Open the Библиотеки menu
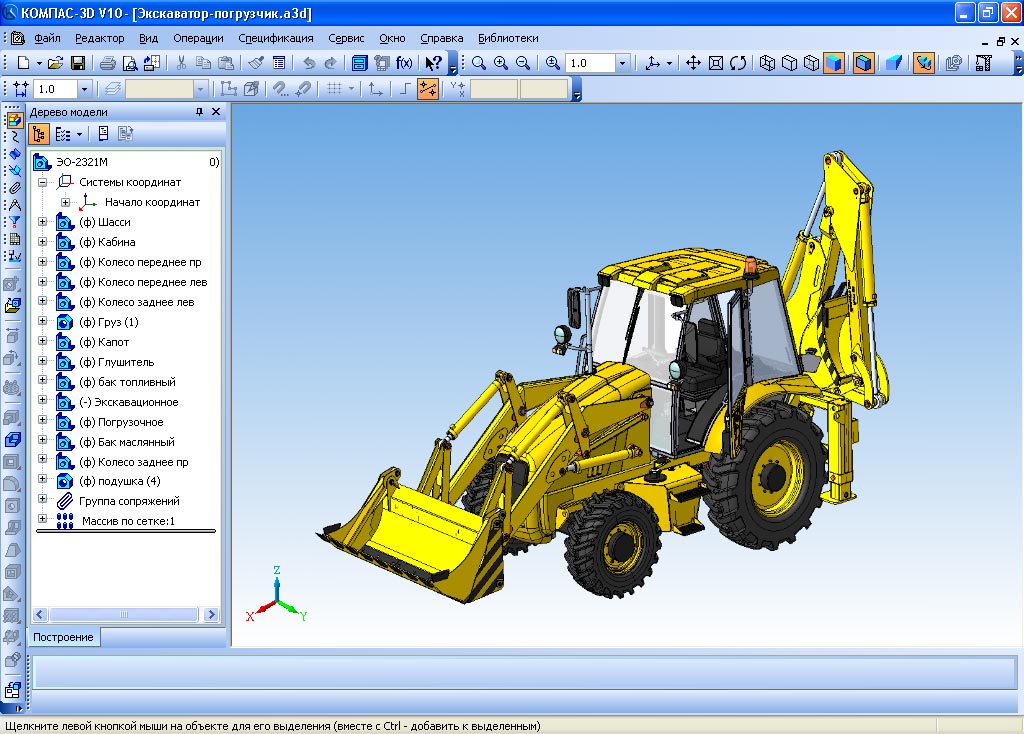 (x=508, y=38)
